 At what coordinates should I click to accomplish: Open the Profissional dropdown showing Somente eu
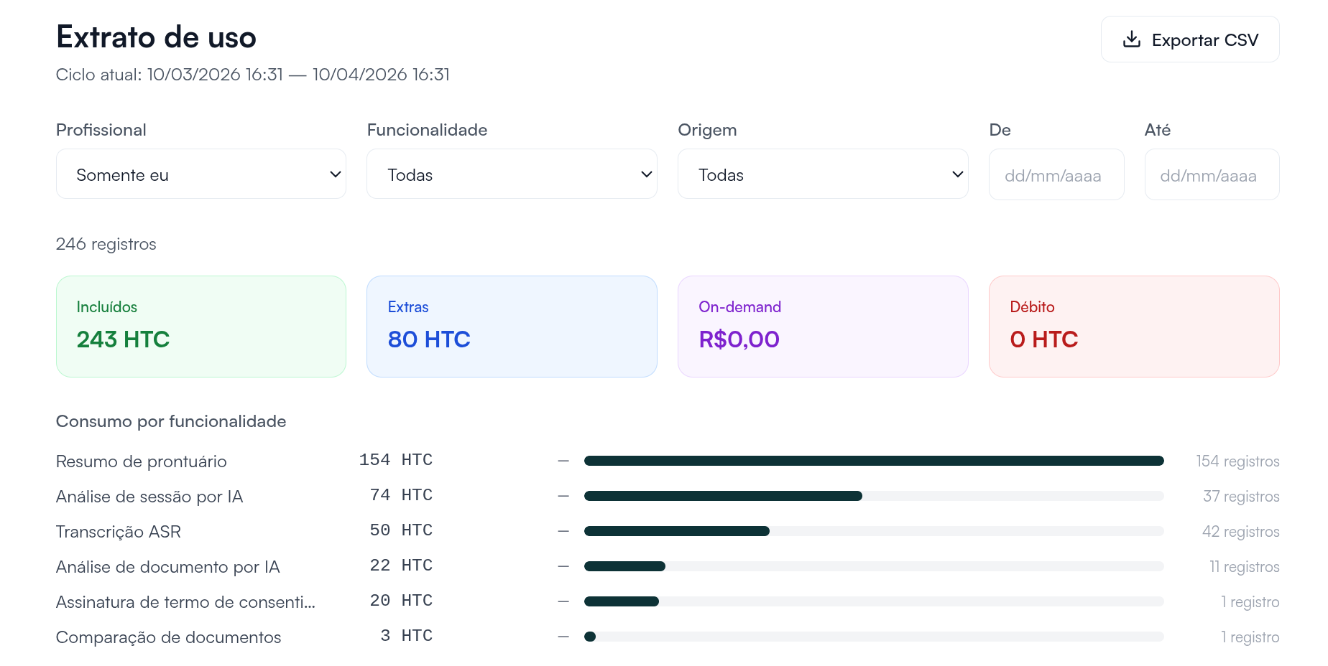(201, 174)
